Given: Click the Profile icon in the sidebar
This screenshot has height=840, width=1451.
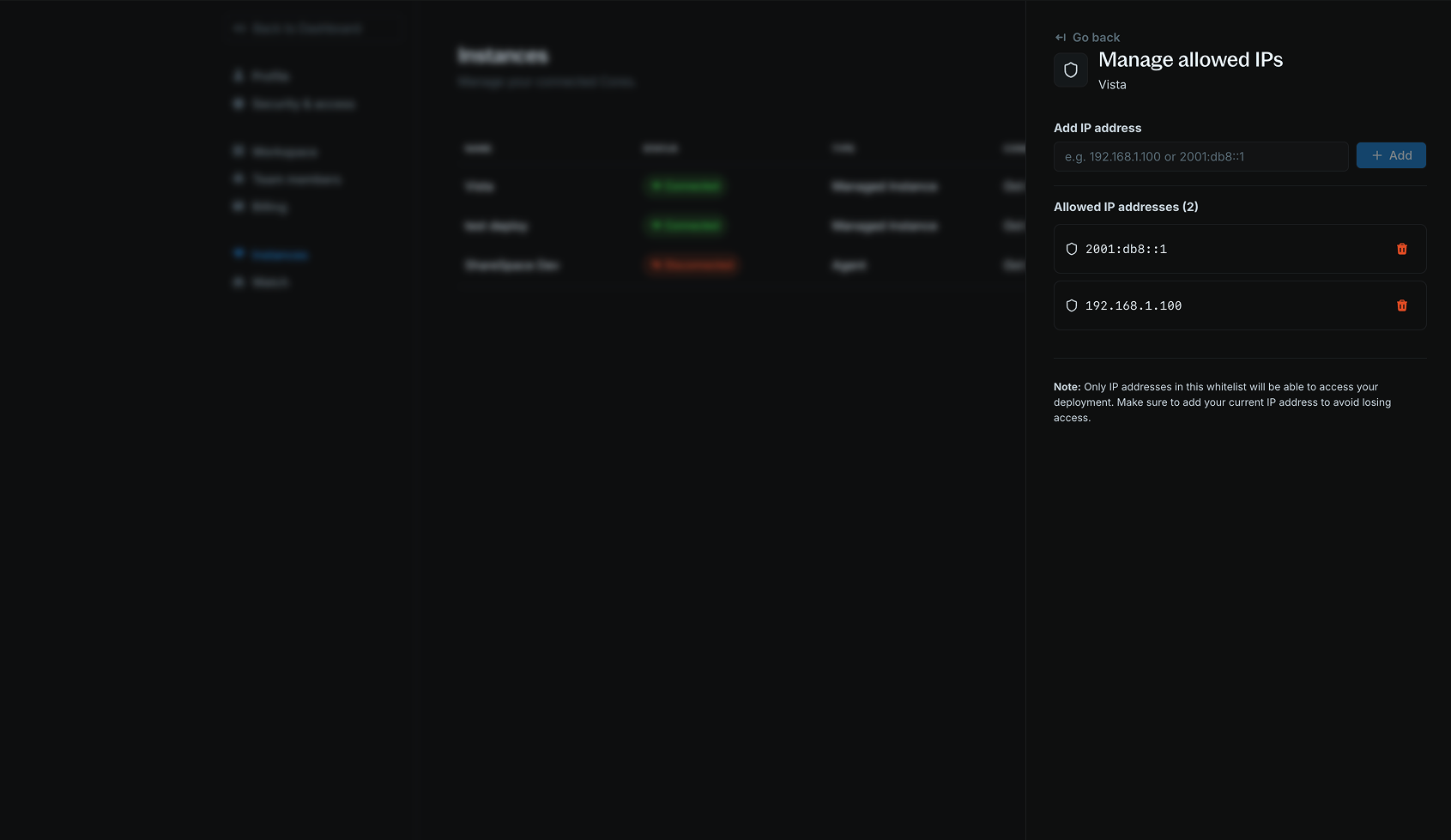Looking at the screenshot, I should point(239,76).
